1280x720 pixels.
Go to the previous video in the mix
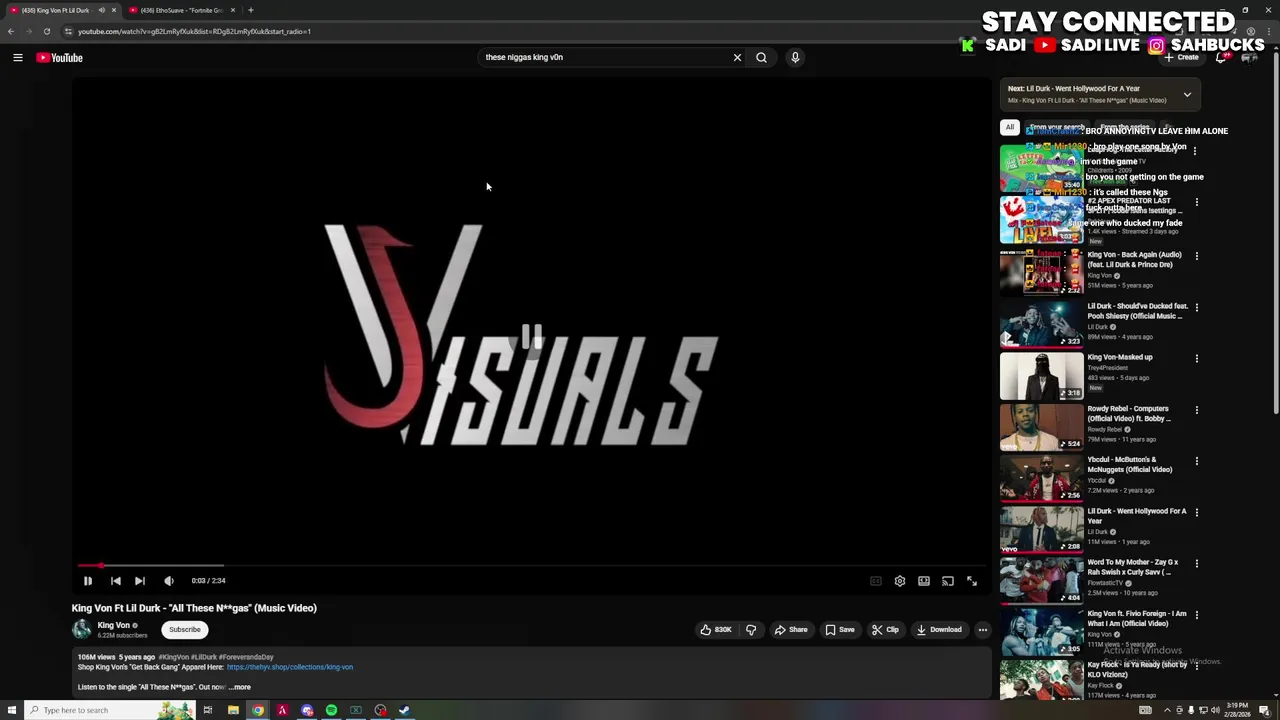tap(115, 581)
